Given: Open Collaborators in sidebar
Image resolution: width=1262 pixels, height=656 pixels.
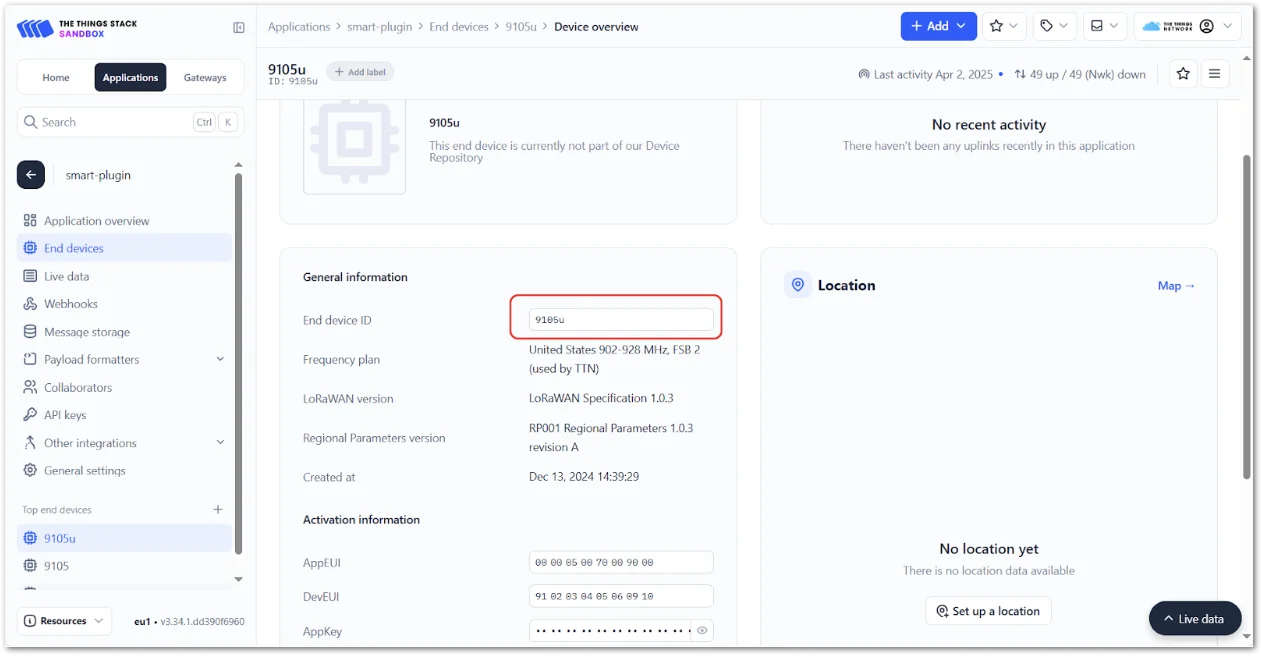Looking at the screenshot, I should click(x=124, y=387).
